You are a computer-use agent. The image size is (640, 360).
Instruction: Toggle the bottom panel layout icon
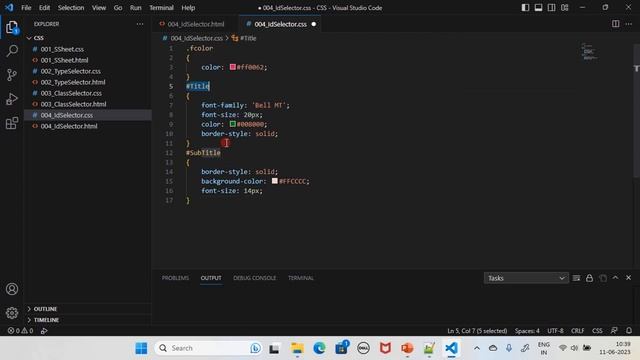[538, 7]
